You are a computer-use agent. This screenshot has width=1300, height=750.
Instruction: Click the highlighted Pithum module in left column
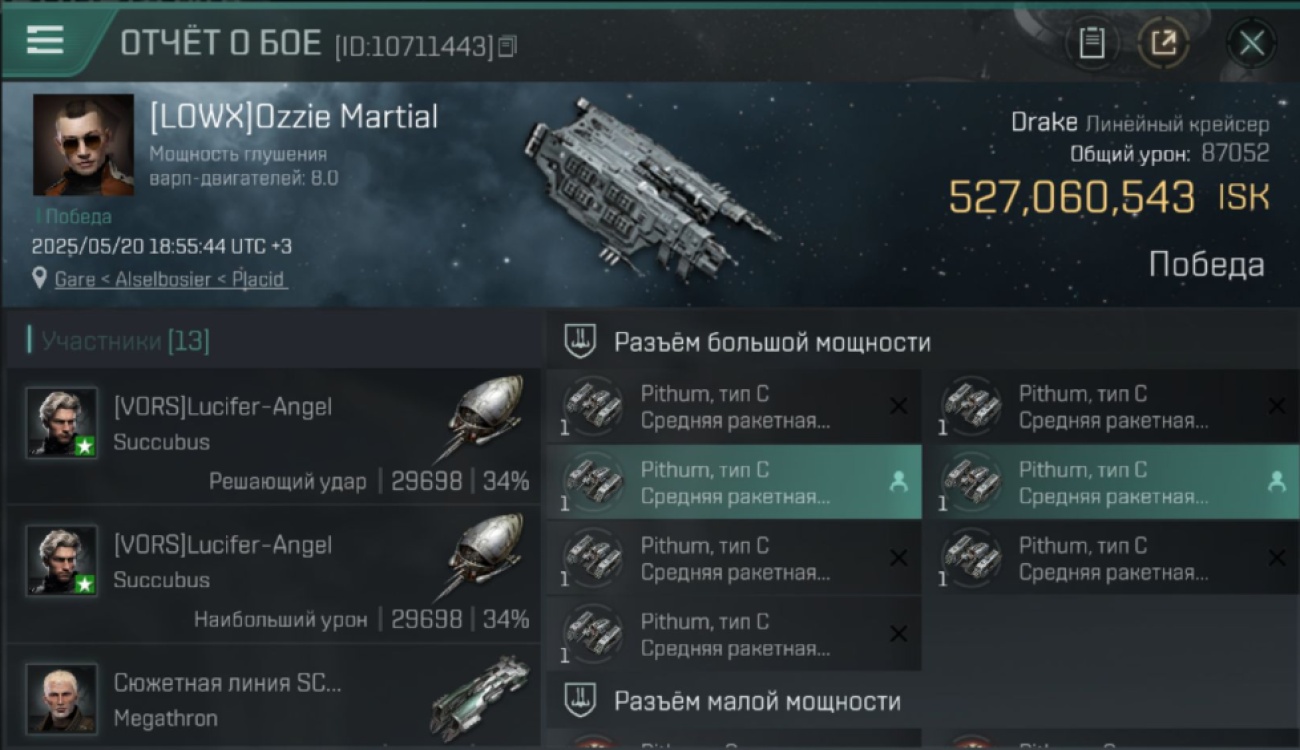coord(735,482)
